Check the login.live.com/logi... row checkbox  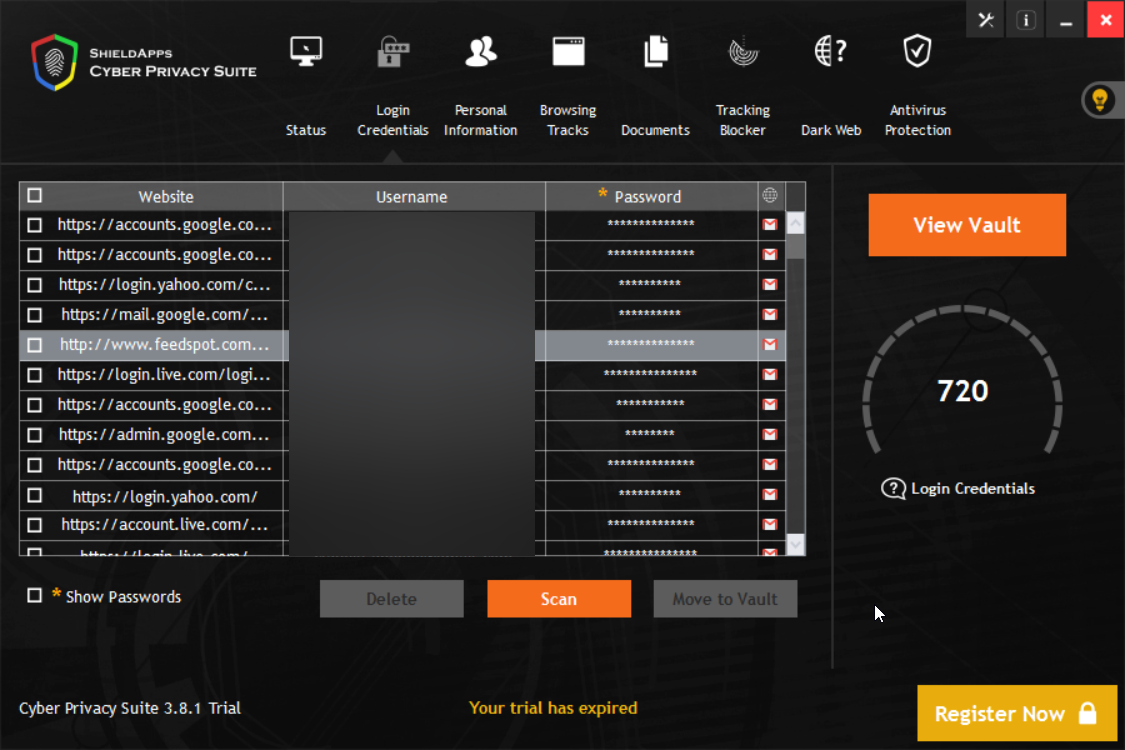[x=34, y=375]
